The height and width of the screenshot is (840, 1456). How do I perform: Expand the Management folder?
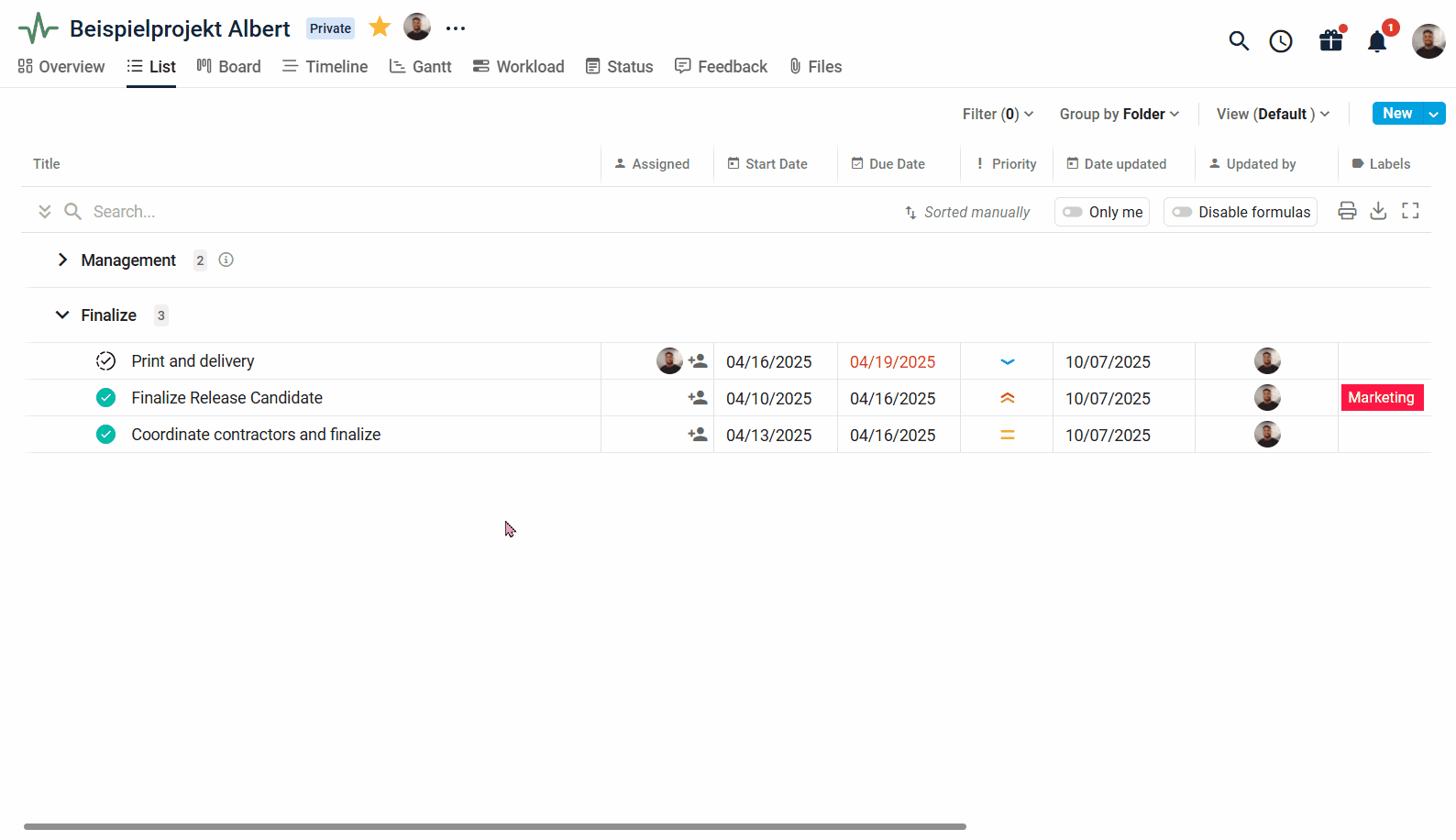[x=62, y=260]
